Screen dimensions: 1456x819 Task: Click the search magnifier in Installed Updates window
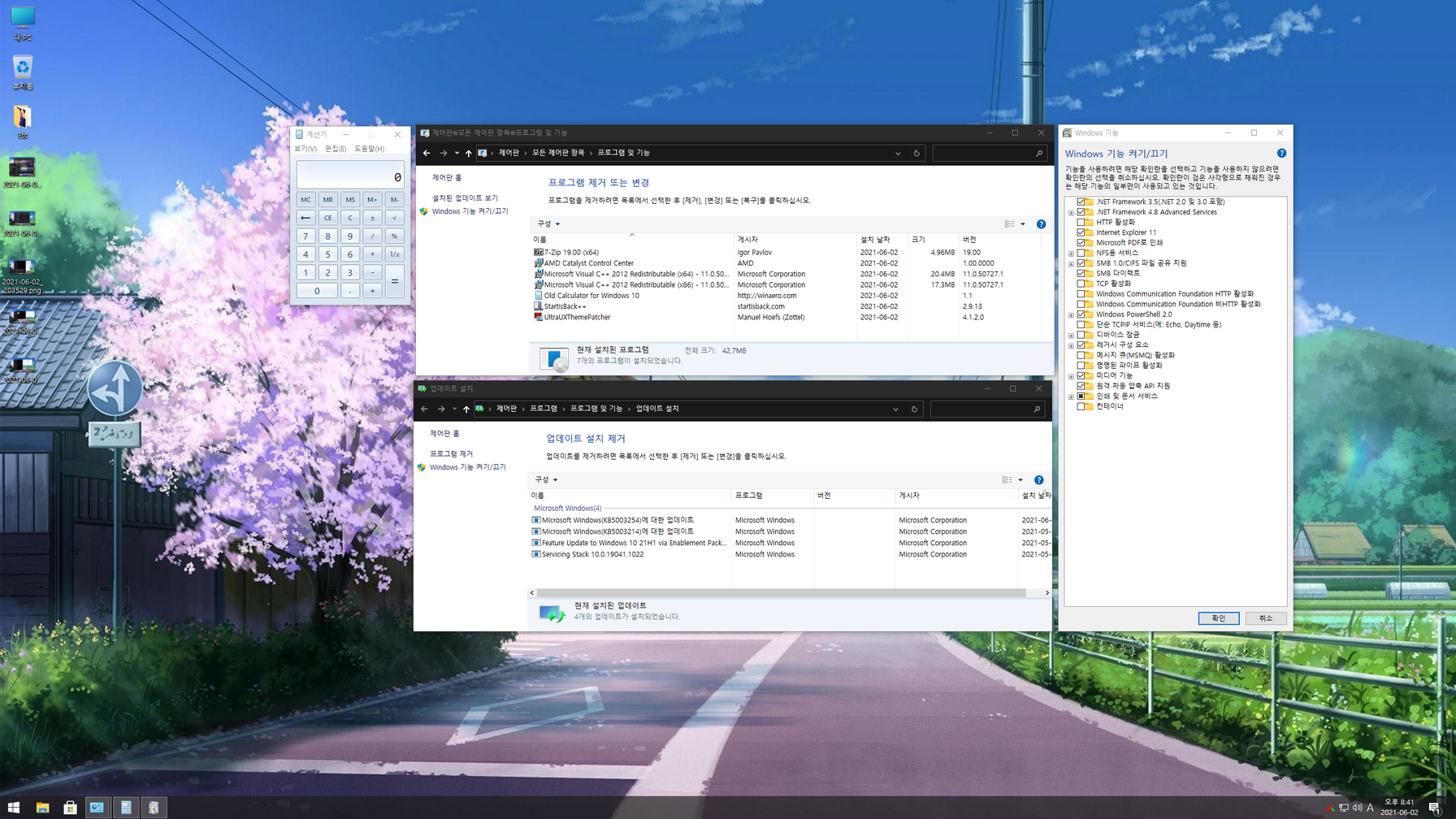click(1037, 409)
